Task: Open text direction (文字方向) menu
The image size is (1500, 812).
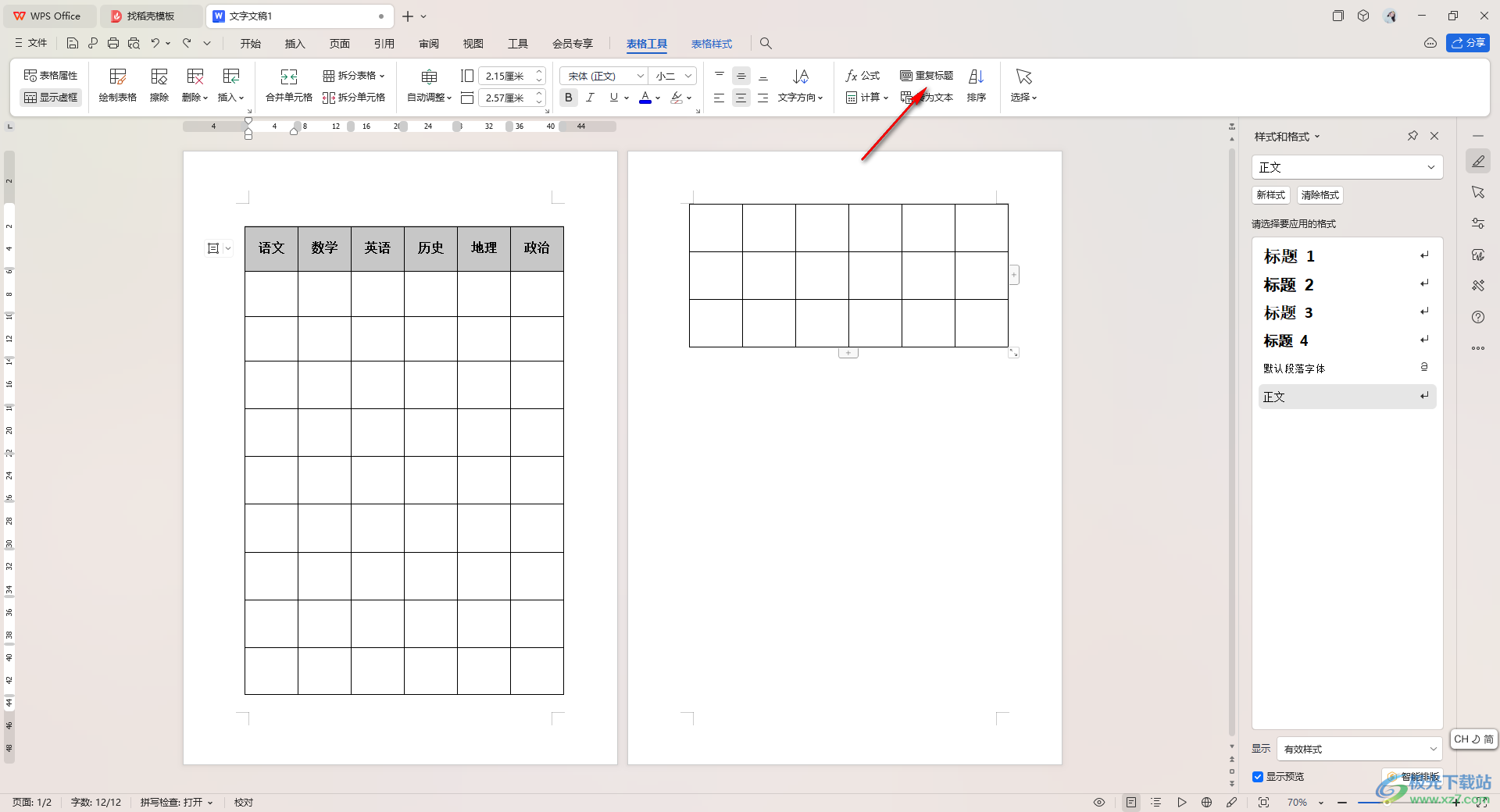Action: (800, 86)
